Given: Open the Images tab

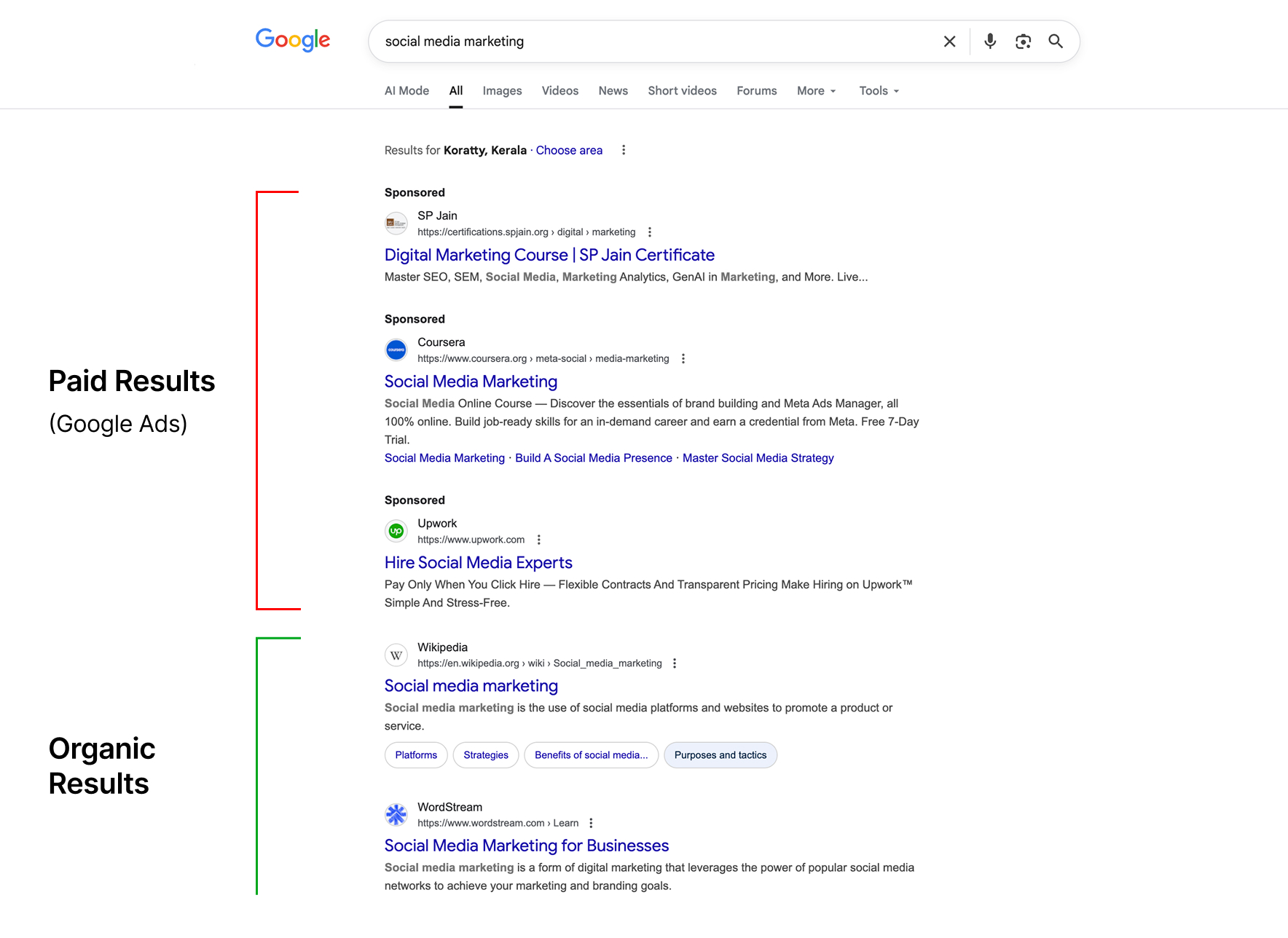Looking at the screenshot, I should (502, 90).
